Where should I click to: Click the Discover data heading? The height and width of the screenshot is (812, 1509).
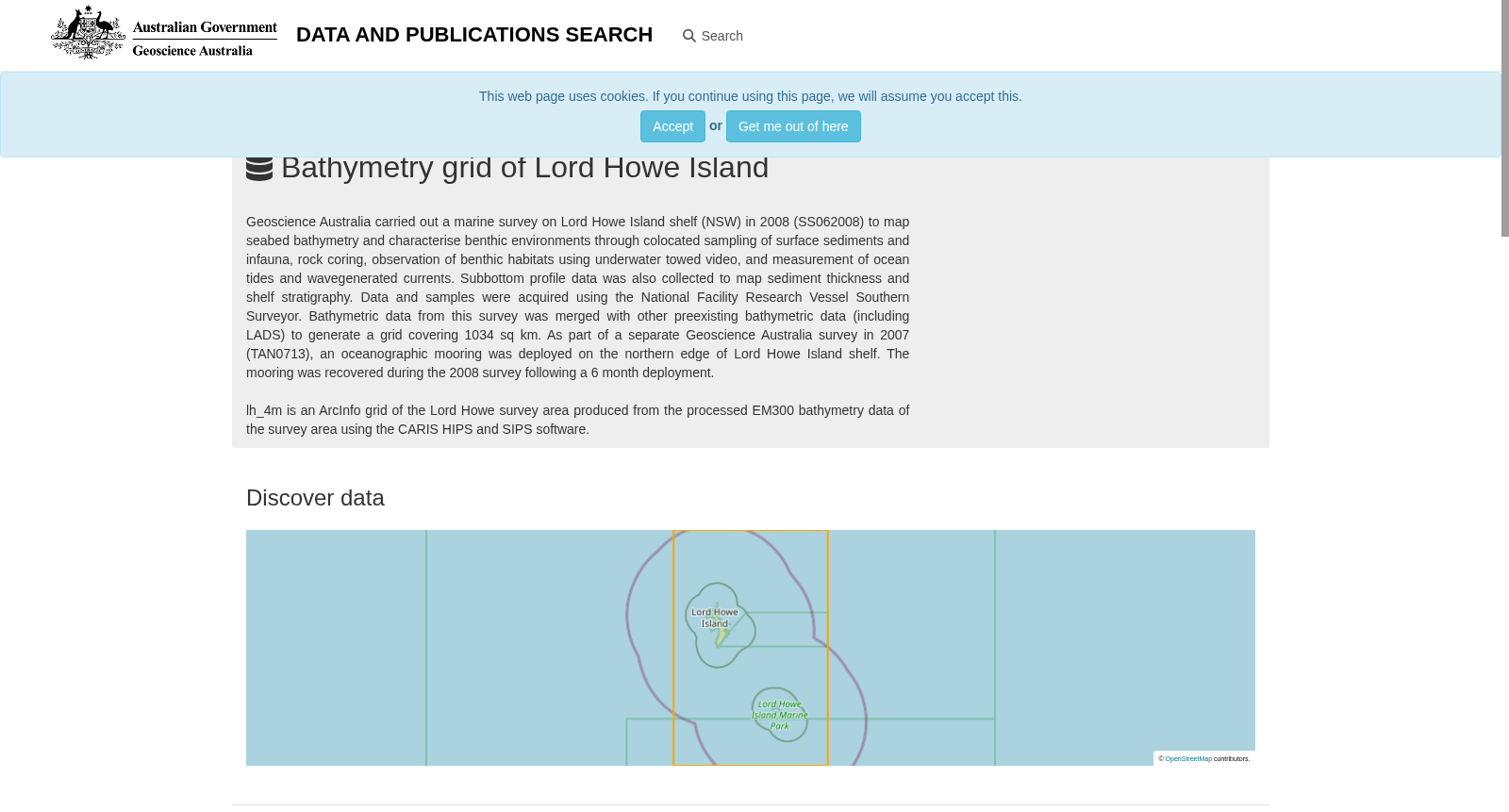coord(315,498)
